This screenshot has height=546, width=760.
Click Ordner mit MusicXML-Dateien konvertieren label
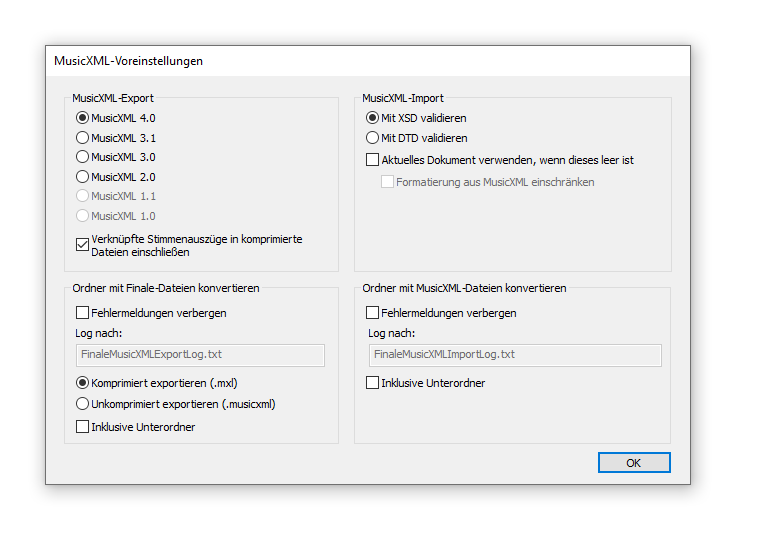tap(464, 288)
